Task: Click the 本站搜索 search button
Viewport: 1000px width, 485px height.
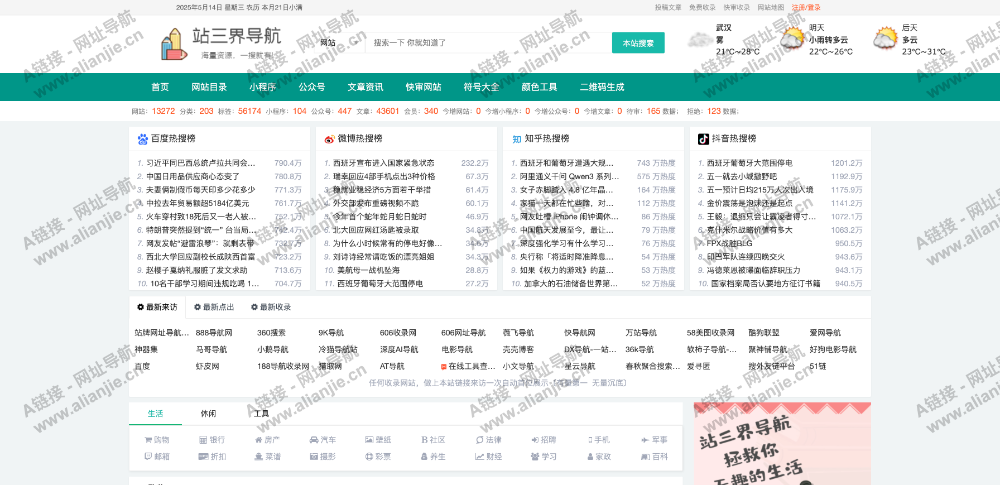Action: coord(638,43)
